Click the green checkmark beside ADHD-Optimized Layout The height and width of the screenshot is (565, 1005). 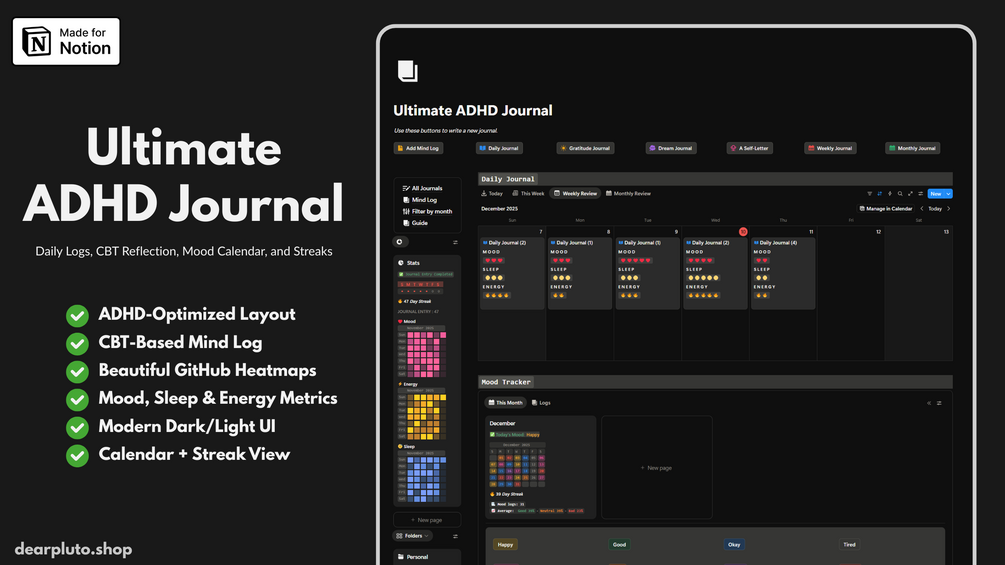(78, 315)
